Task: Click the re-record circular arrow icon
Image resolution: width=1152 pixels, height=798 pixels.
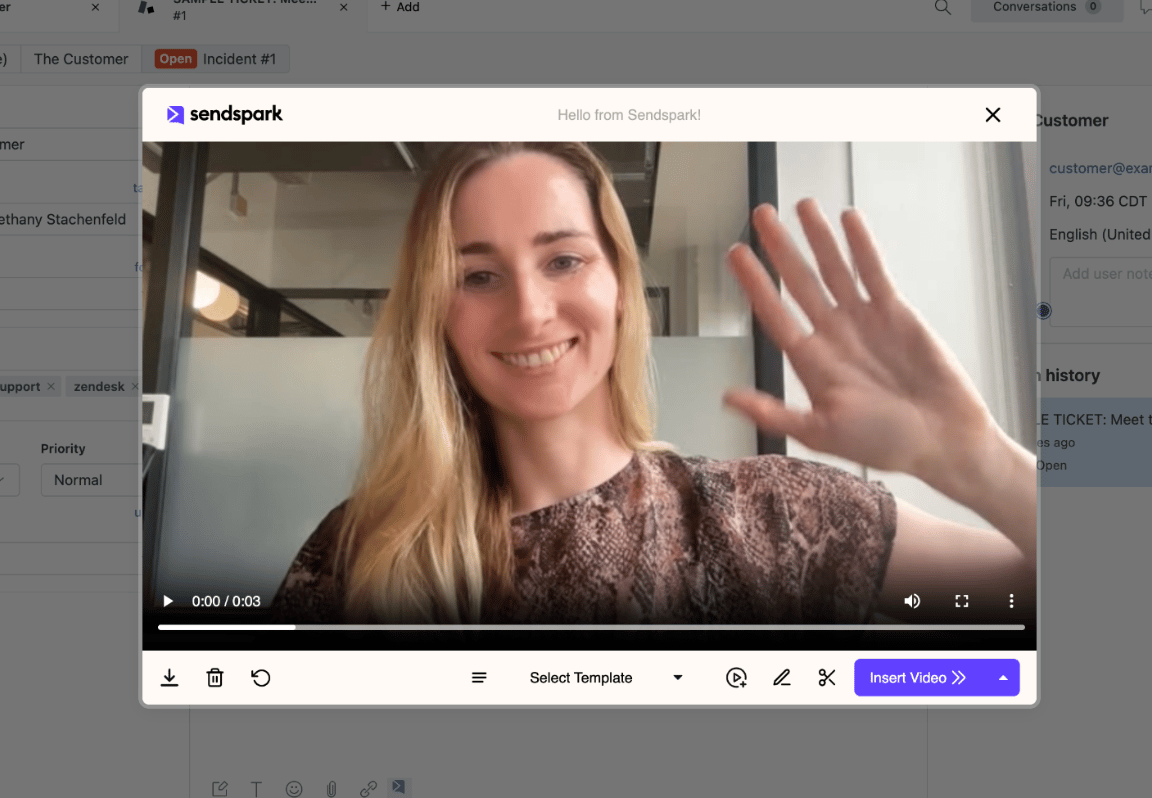Action: click(x=261, y=677)
